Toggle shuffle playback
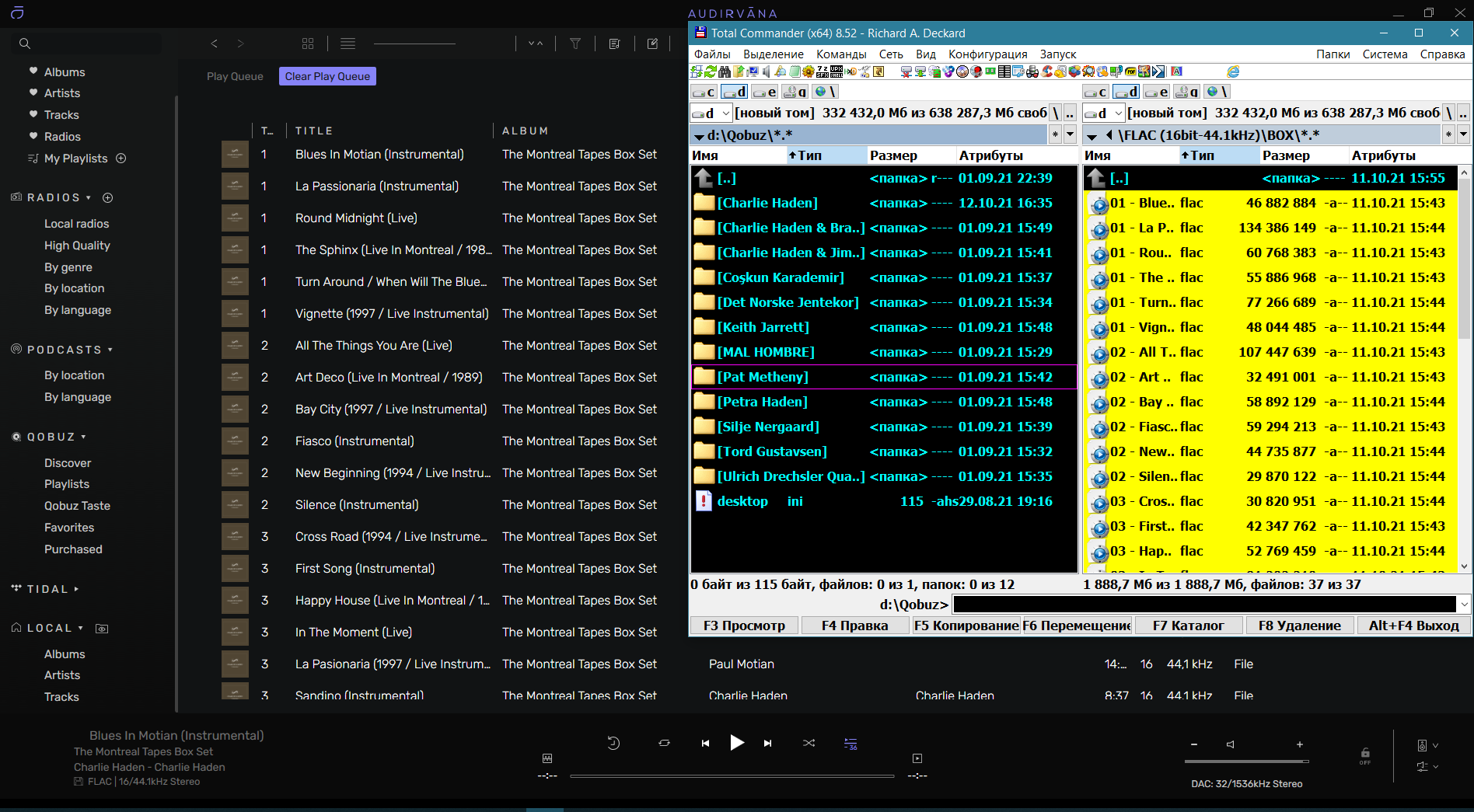The image size is (1474, 812). pos(809,744)
